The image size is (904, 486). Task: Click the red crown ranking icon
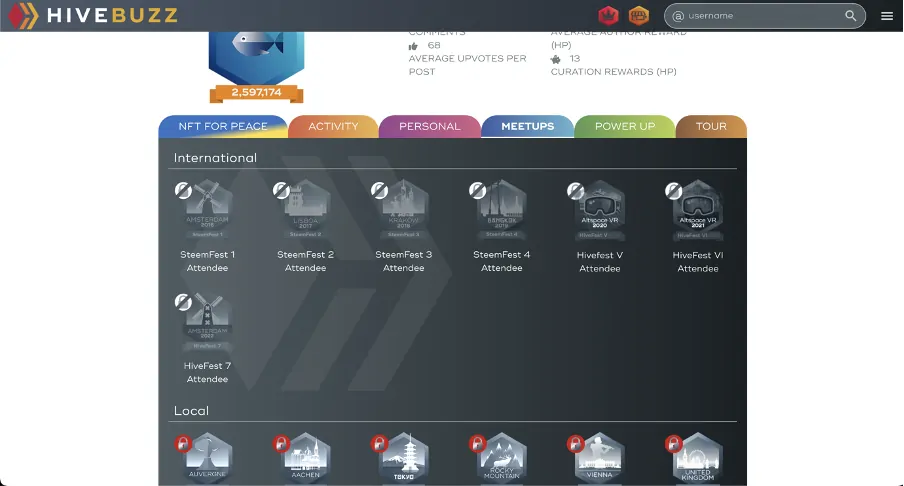tap(608, 16)
